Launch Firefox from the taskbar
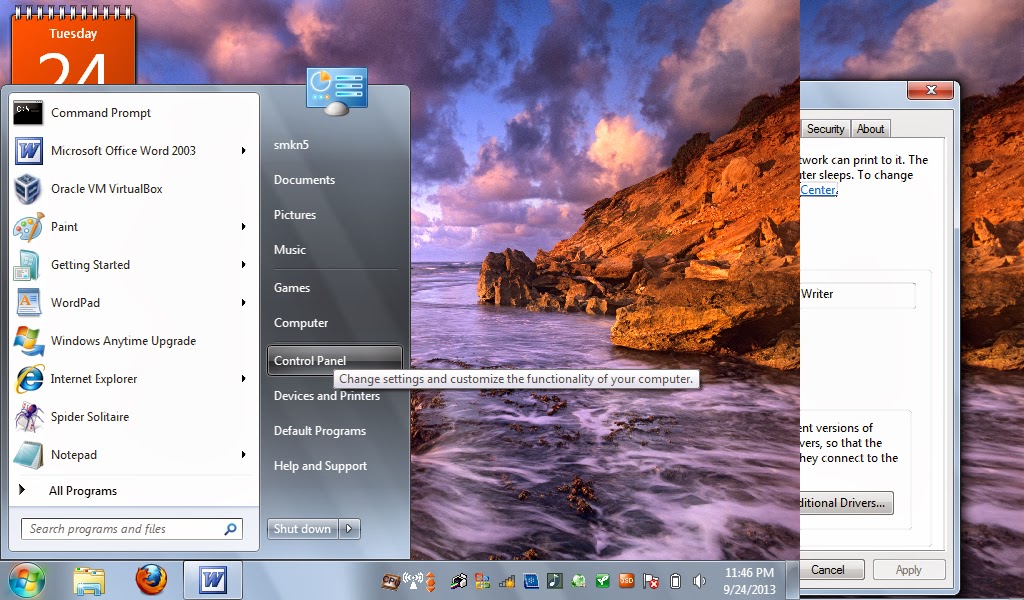 coord(151,579)
